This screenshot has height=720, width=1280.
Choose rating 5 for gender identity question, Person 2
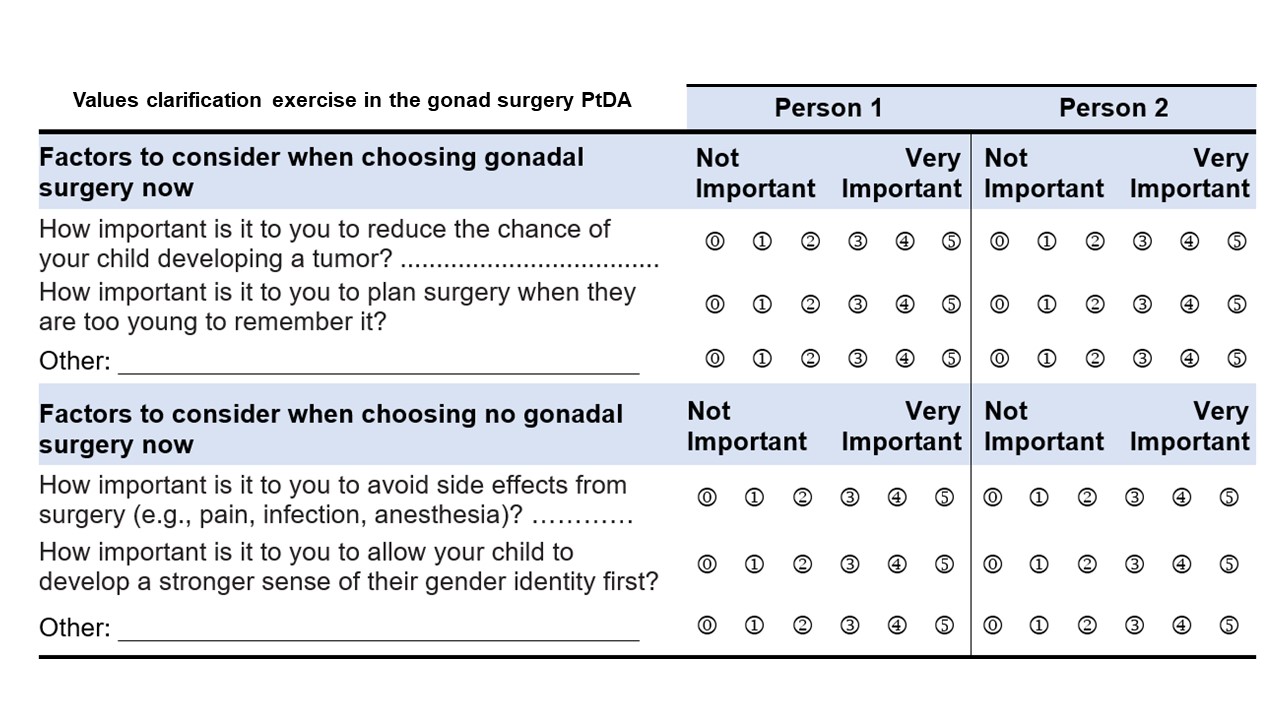point(1230,564)
